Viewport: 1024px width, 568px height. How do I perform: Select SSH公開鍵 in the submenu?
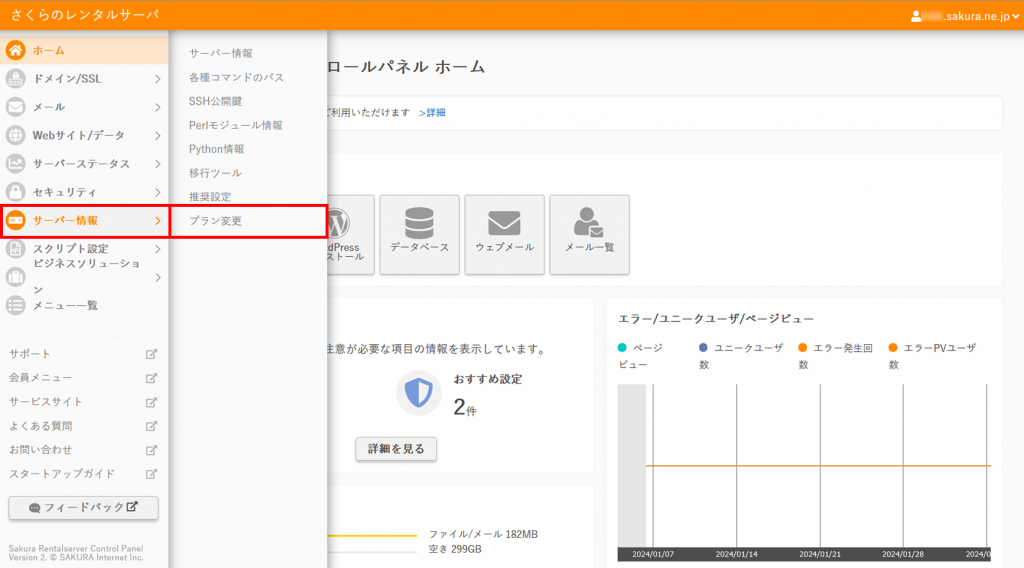[x=215, y=101]
